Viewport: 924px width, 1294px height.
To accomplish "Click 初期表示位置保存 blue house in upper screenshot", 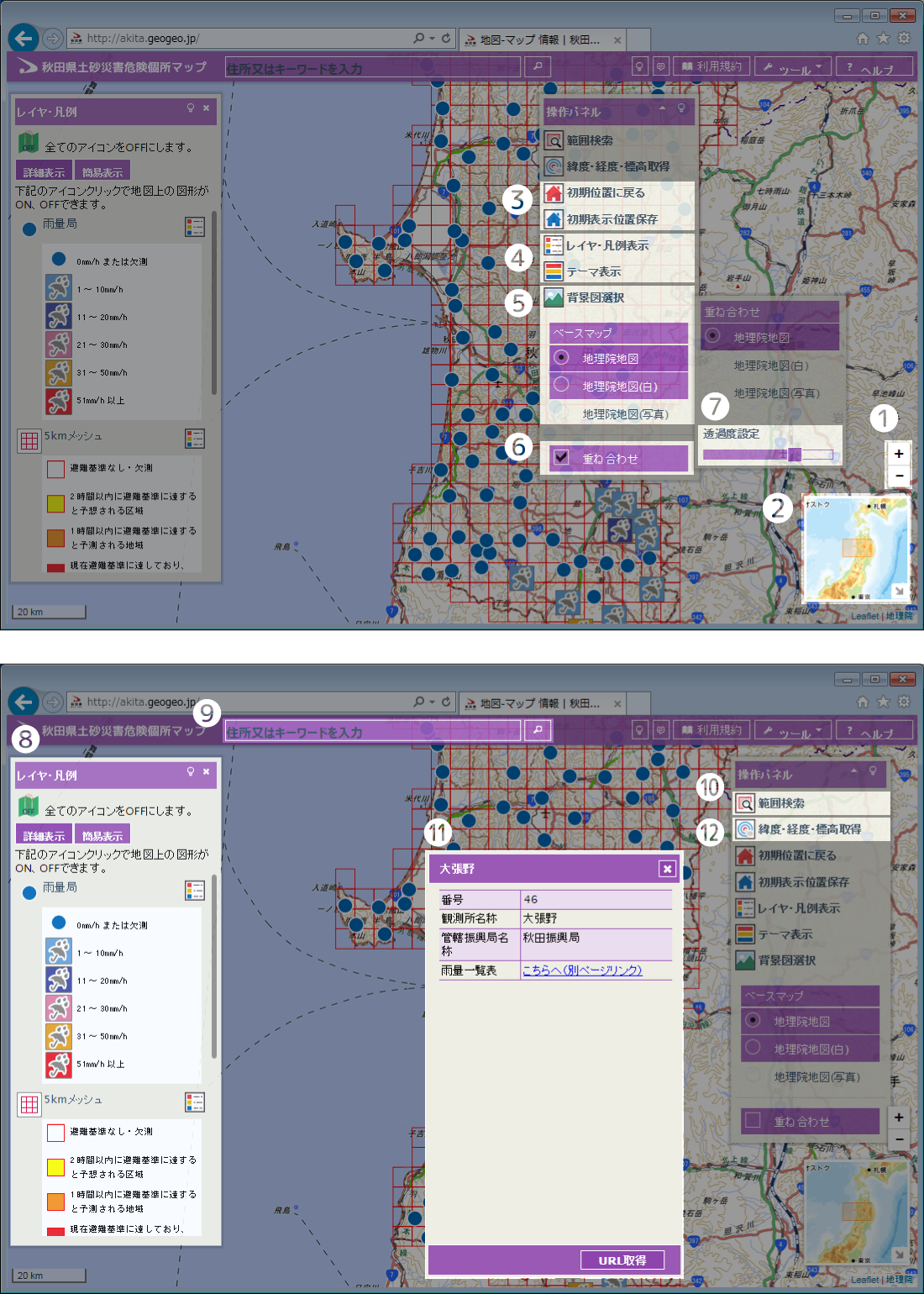I will pyautogui.click(x=554, y=219).
